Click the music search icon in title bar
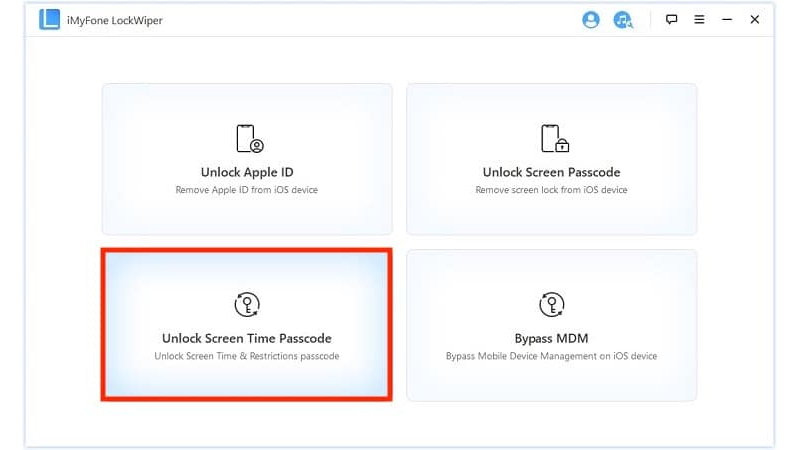The width and height of the screenshot is (800, 450). click(x=624, y=19)
